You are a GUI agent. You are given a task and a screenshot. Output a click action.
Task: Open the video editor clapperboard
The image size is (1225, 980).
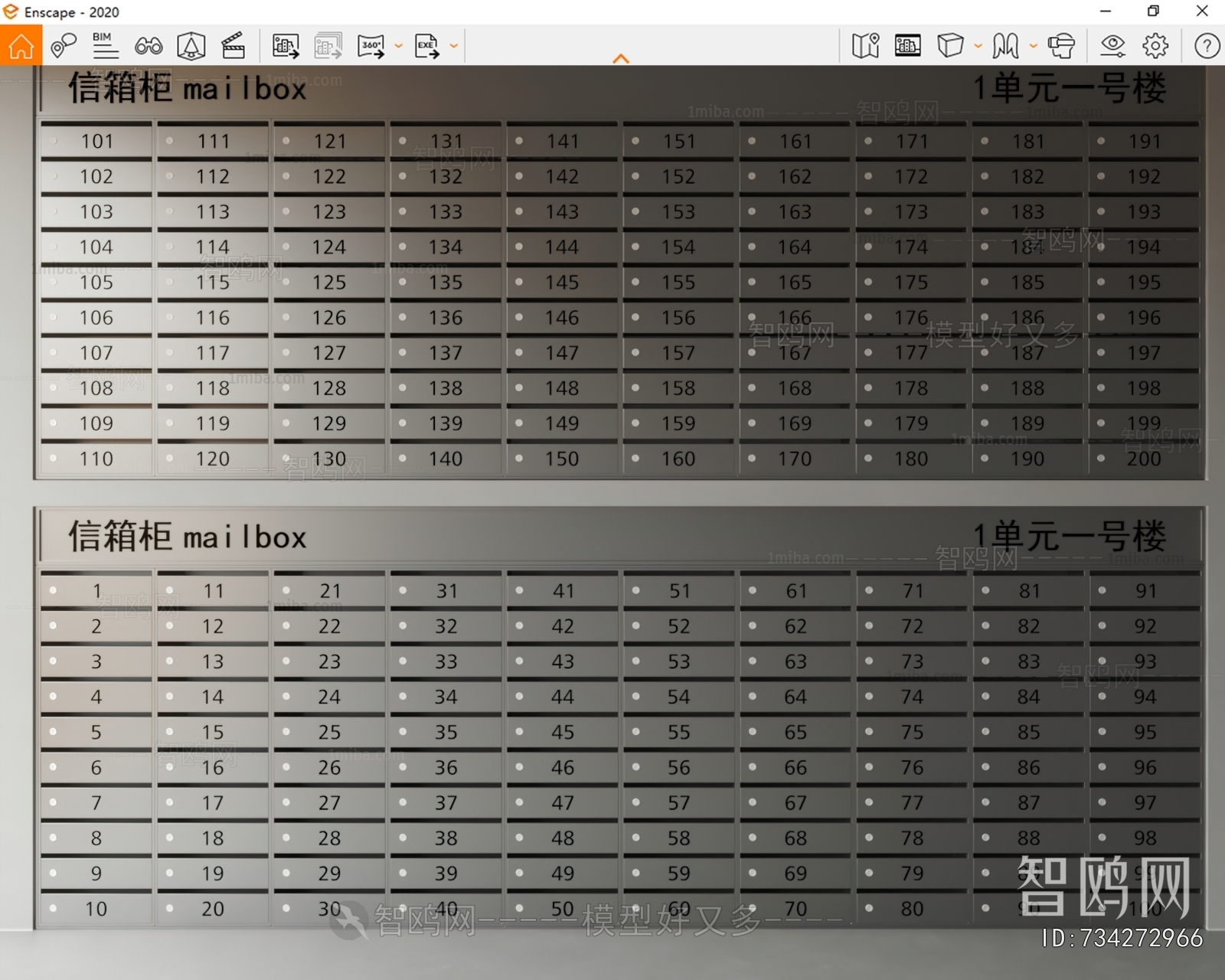(233, 46)
